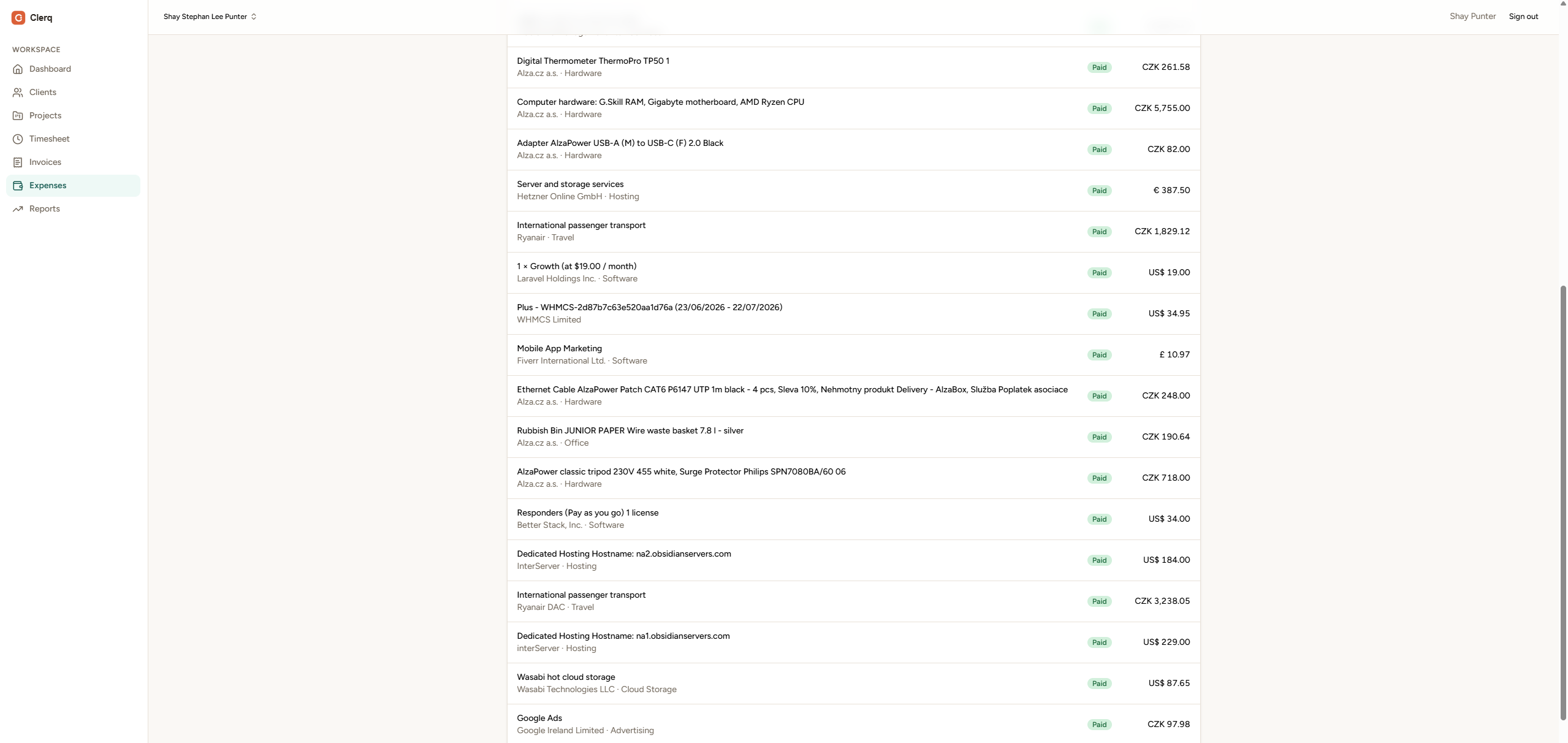Click the CZK 718.00 amount

coord(1166,478)
